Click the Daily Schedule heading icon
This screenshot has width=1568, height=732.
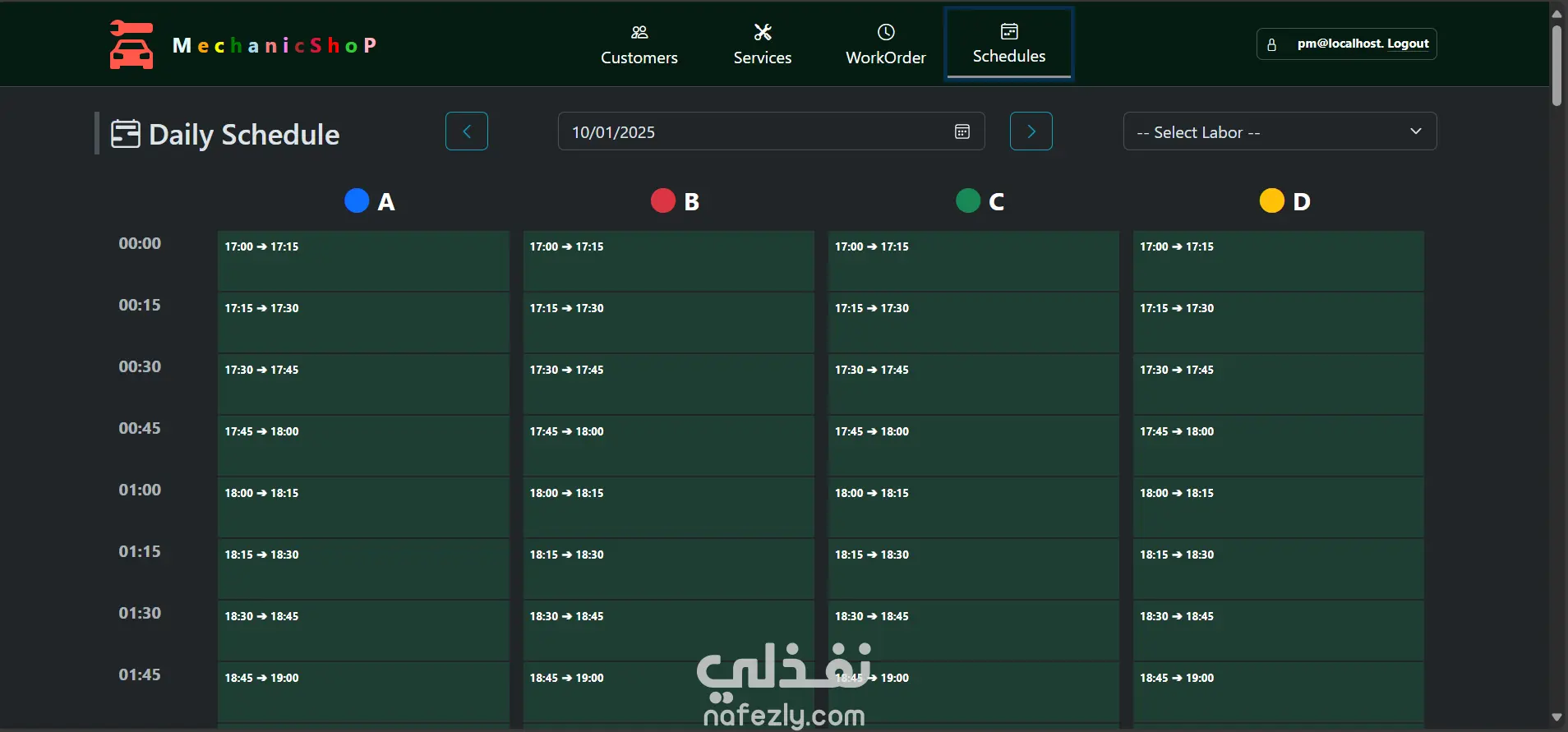coord(126,133)
